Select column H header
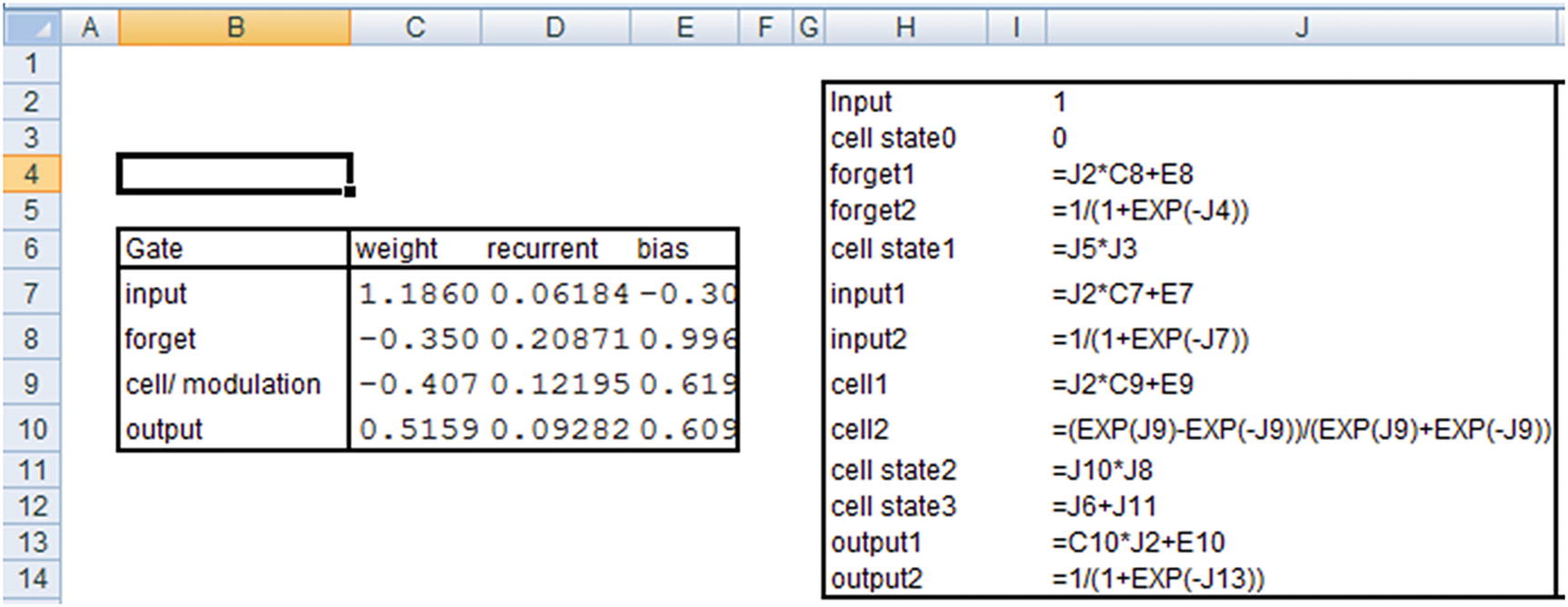This screenshot has height=607, width=1568. click(904, 28)
